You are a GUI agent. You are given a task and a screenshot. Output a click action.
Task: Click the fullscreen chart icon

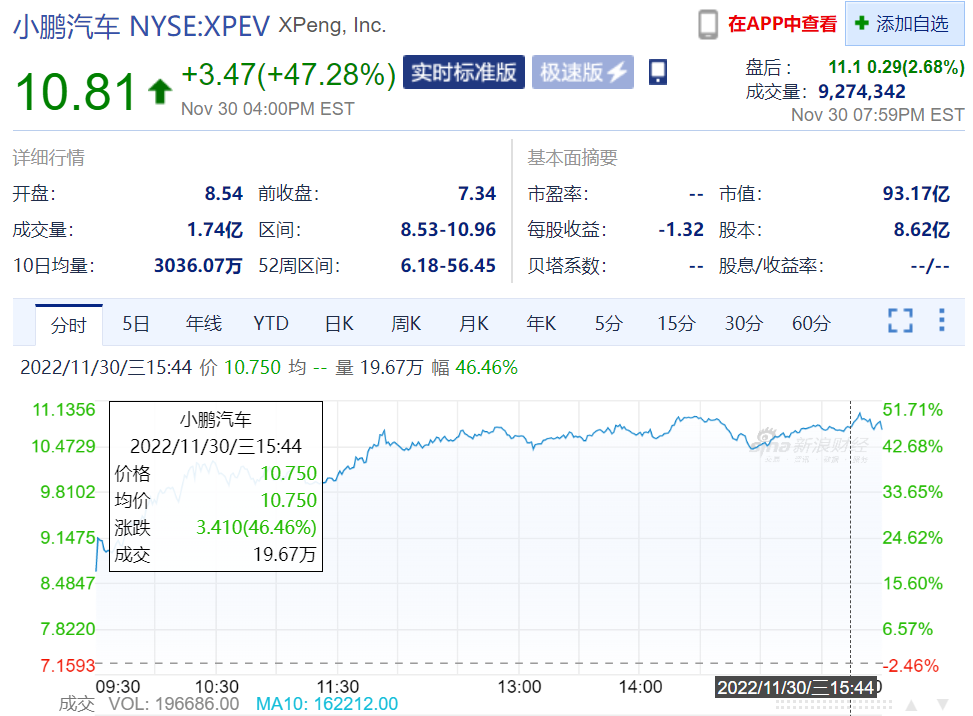click(900, 321)
